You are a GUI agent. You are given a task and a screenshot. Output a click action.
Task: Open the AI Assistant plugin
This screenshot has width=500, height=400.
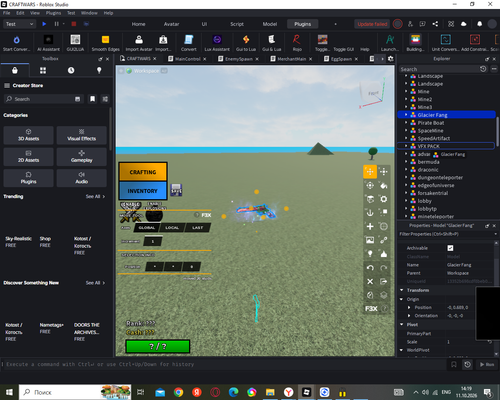click(48, 43)
